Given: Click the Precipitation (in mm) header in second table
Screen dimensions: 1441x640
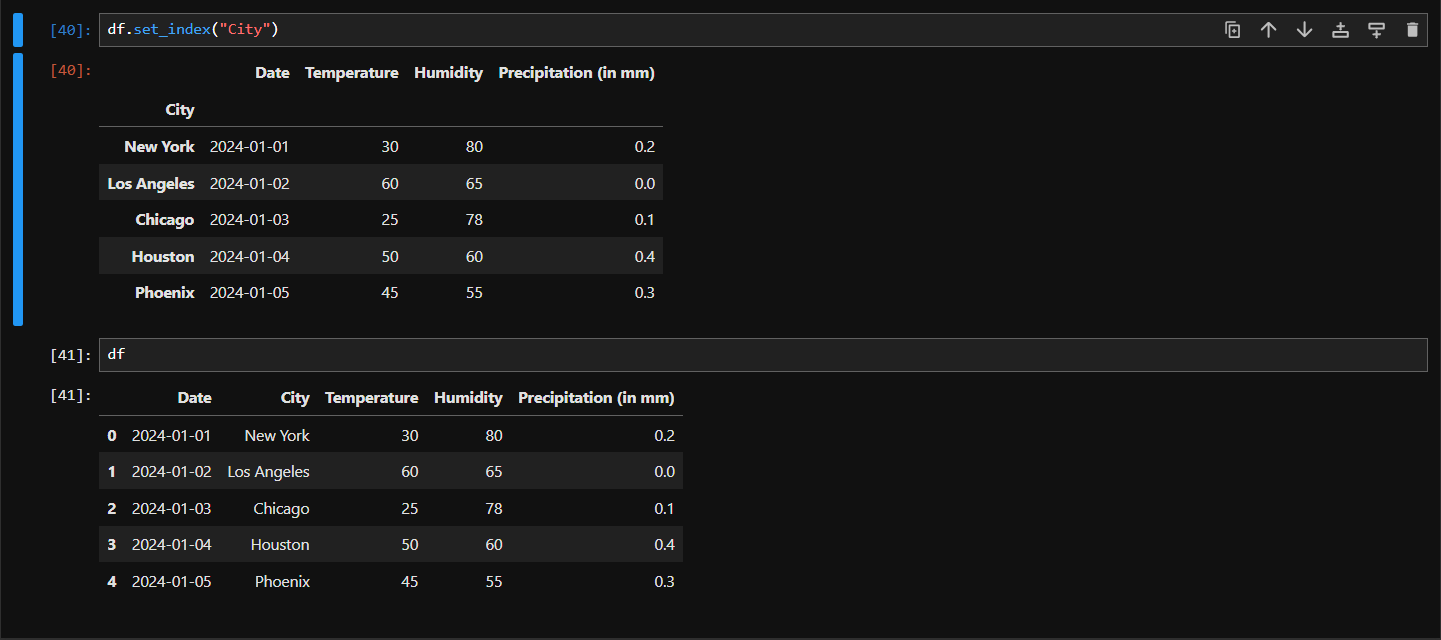Looking at the screenshot, I should pos(596,398).
